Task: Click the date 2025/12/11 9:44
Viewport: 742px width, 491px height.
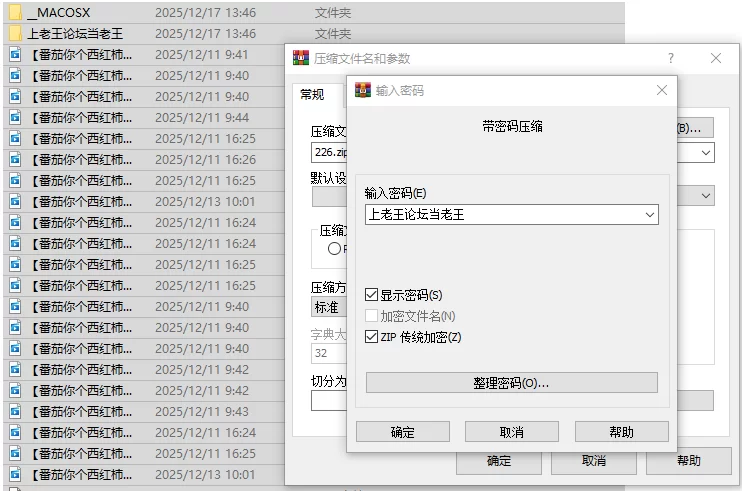Action: click(202, 117)
